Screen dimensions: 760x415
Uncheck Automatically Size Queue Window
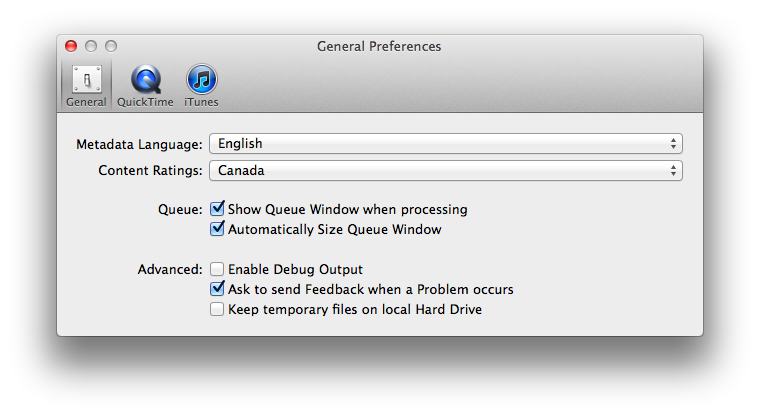[217, 228]
